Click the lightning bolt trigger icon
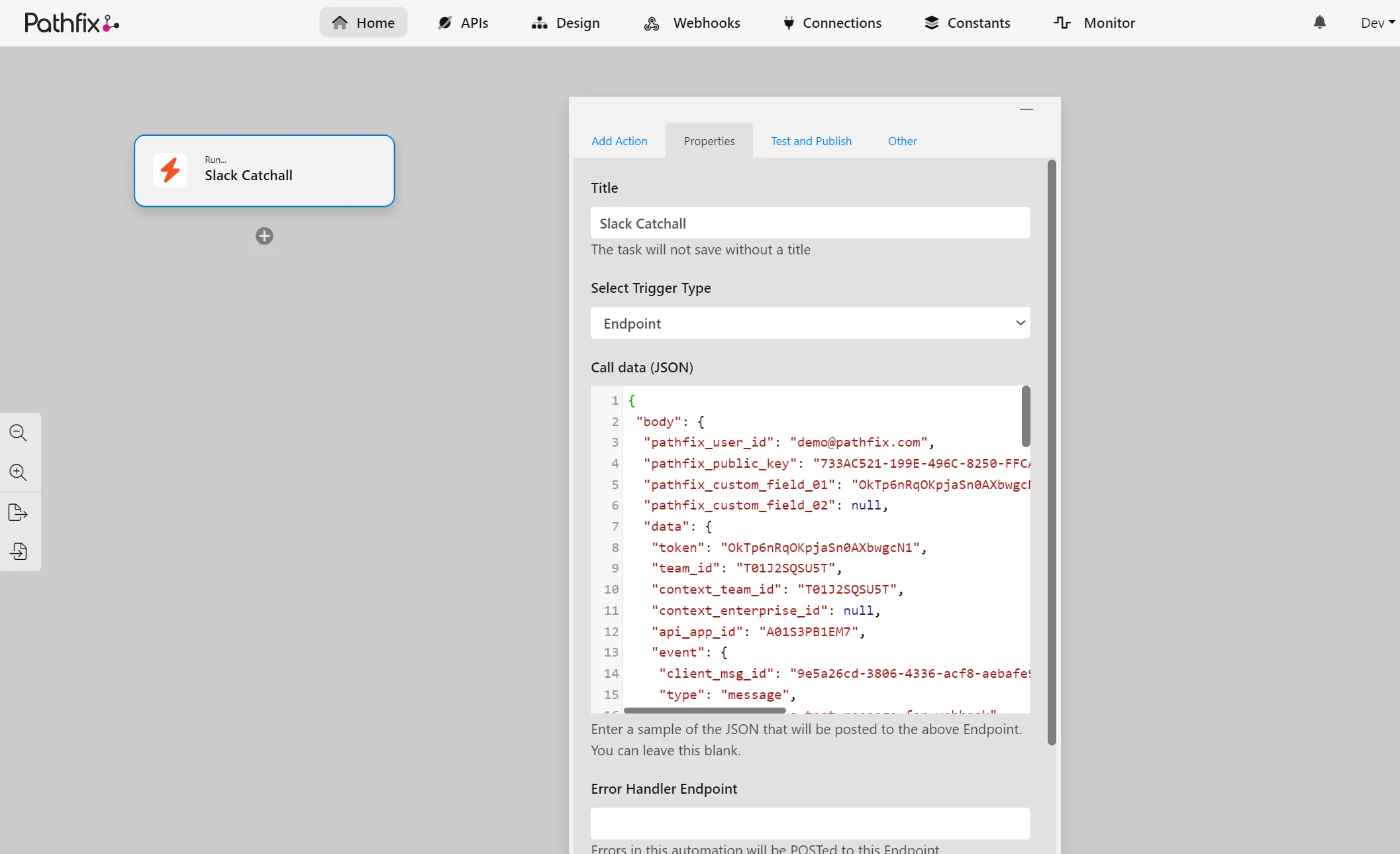 coord(170,170)
